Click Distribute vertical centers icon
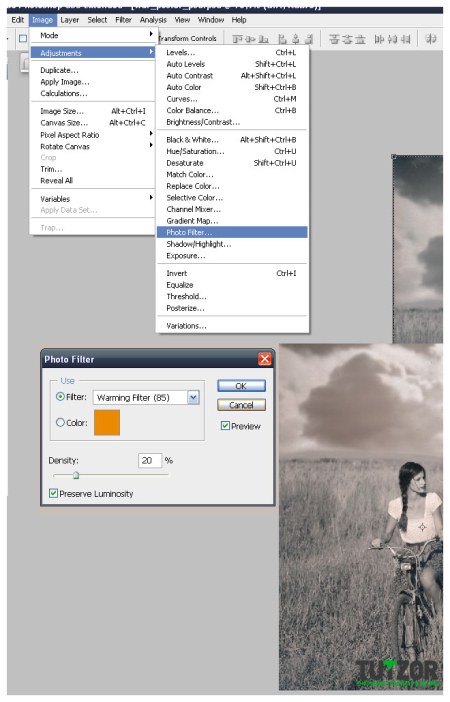 coord(347,39)
